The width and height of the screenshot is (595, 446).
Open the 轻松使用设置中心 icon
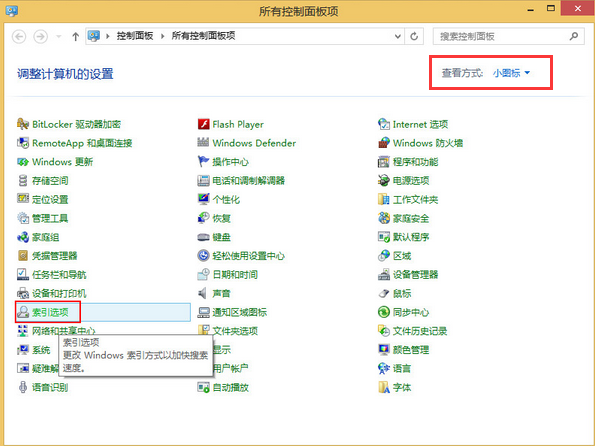(x=203, y=256)
